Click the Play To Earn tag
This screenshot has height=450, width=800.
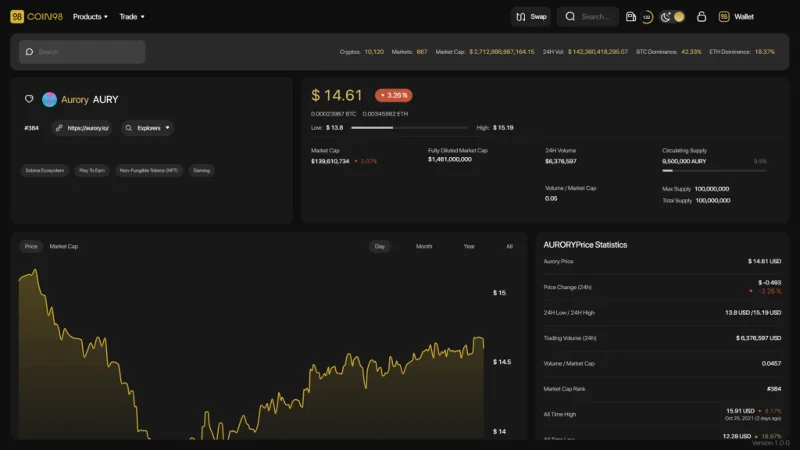click(x=92, y=170)
